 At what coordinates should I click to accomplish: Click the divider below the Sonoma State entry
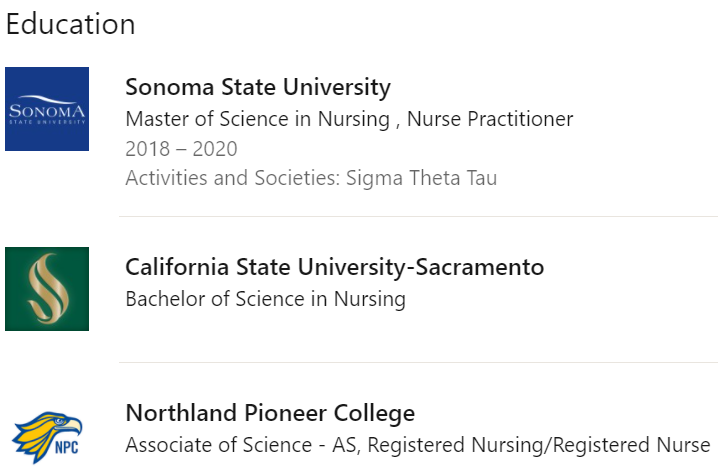(x=419, y=216)
